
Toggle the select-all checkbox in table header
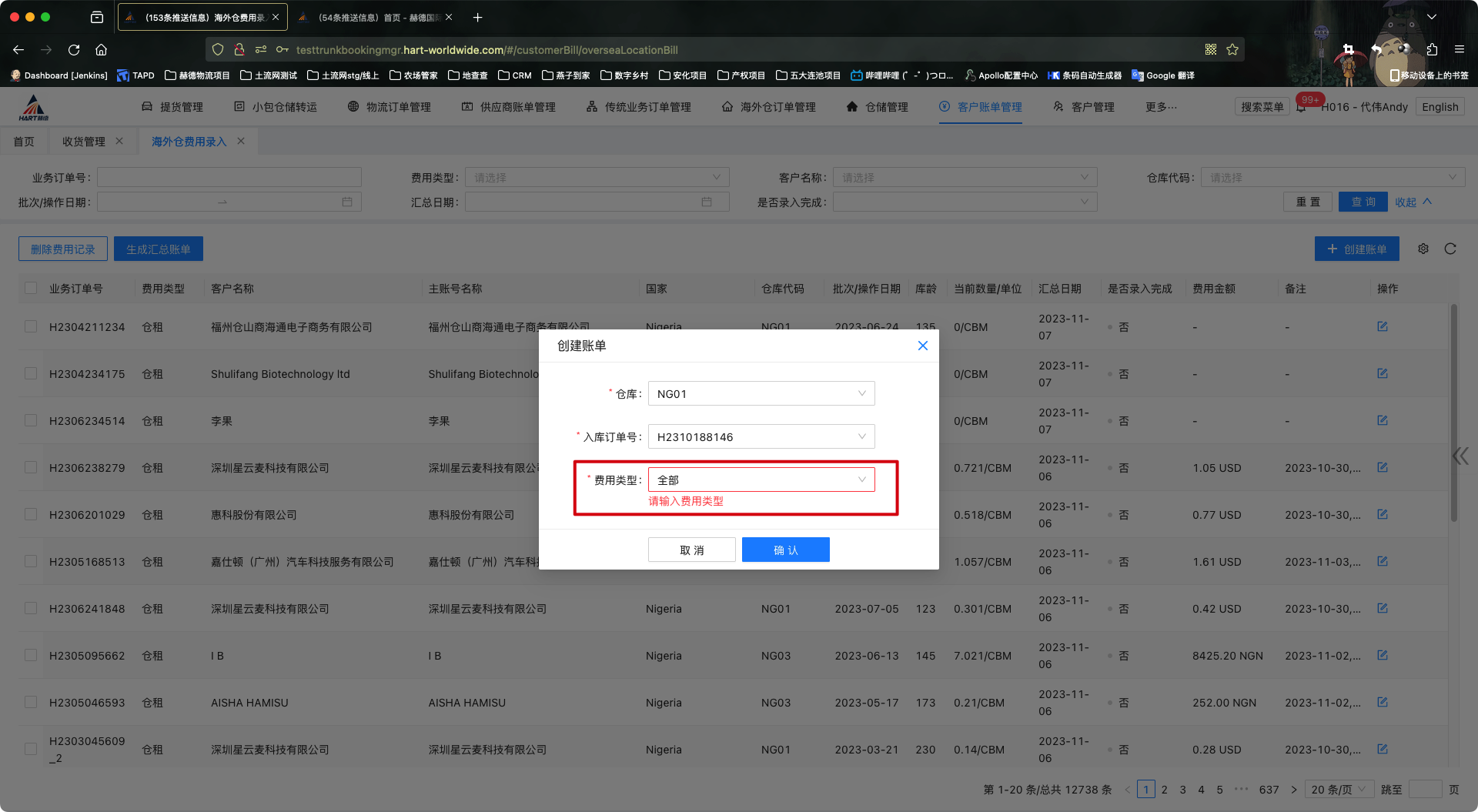(31, 288)
